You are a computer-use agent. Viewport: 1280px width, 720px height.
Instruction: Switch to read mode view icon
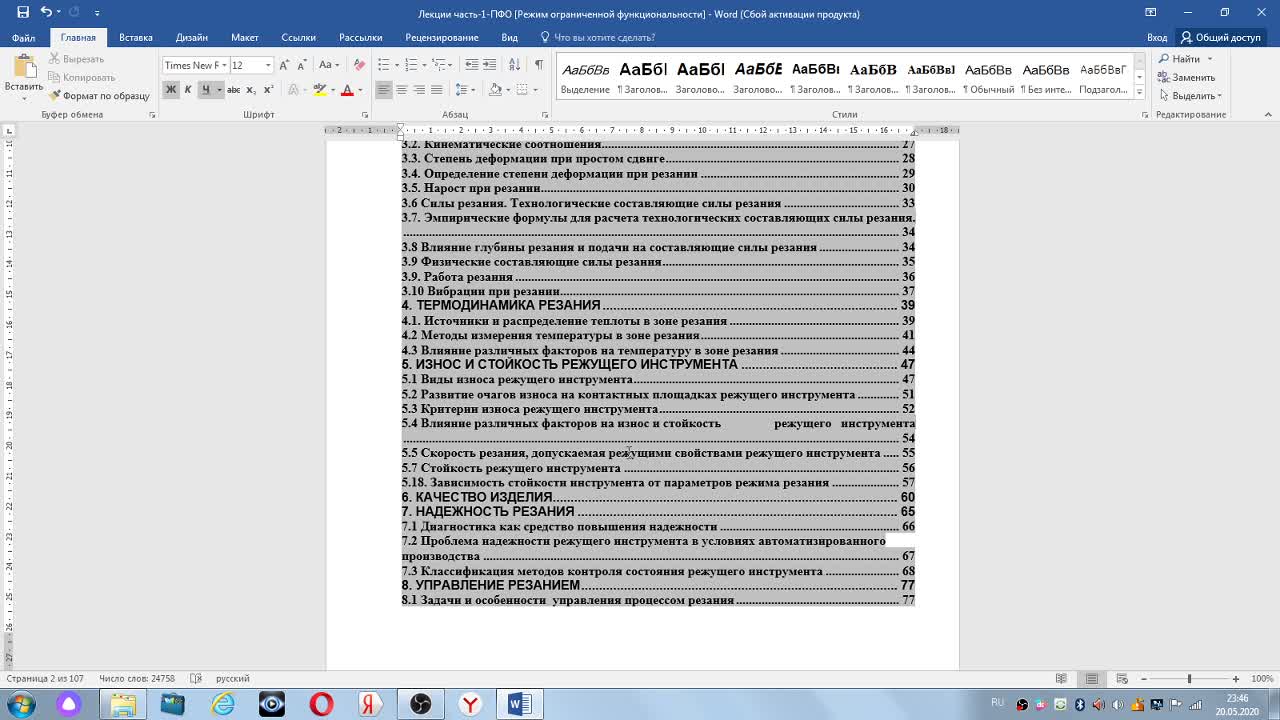coord(1061,679)
